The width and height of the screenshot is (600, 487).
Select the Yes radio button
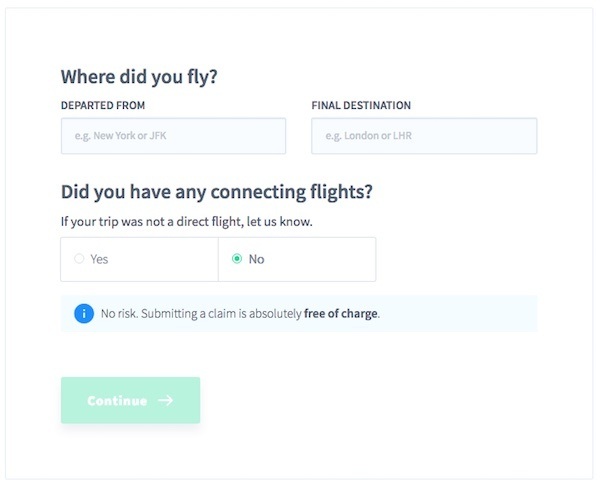pyautogui.click(x=79, y=259)
